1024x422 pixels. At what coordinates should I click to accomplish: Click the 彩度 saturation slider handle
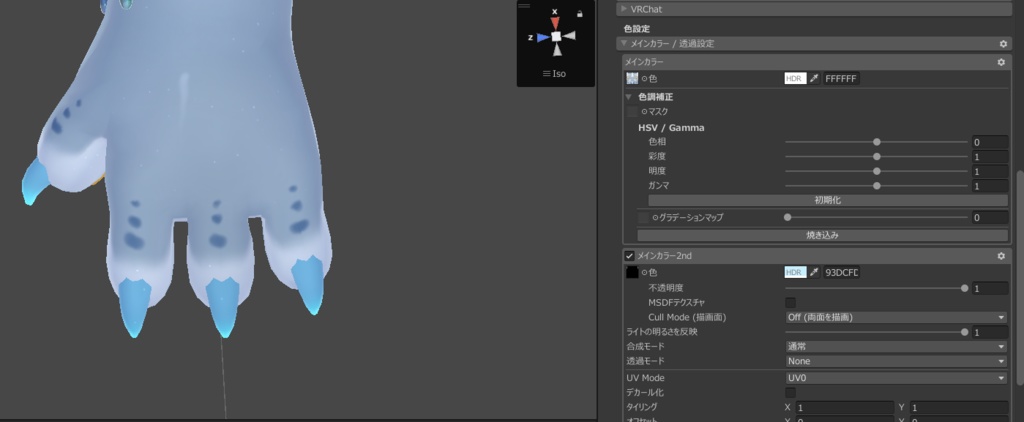(x=876, y=157)
